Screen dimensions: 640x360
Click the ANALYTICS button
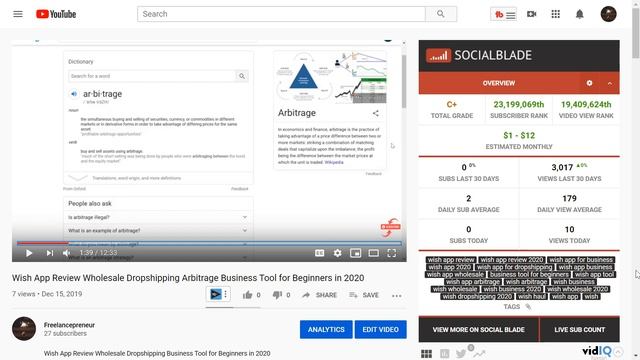[x=326, y=329]
